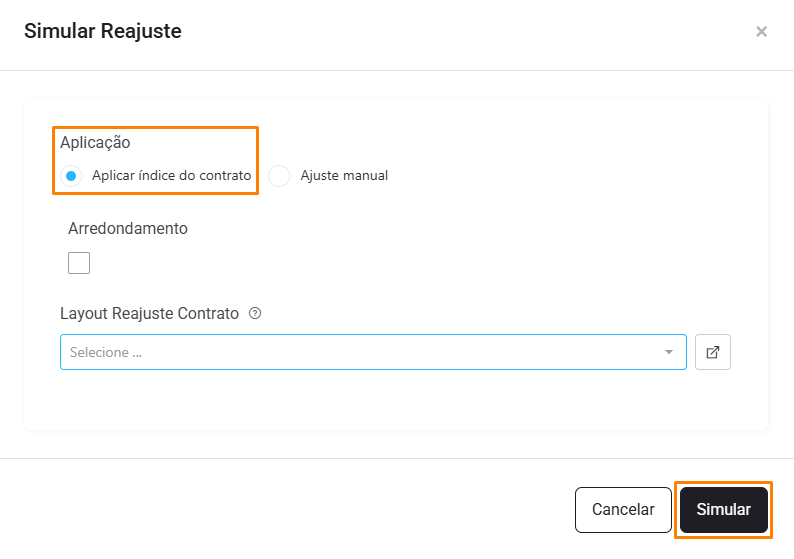794x559 pixels.
Task: Click the Arredondamento label
Action: (x=128, y=228)
